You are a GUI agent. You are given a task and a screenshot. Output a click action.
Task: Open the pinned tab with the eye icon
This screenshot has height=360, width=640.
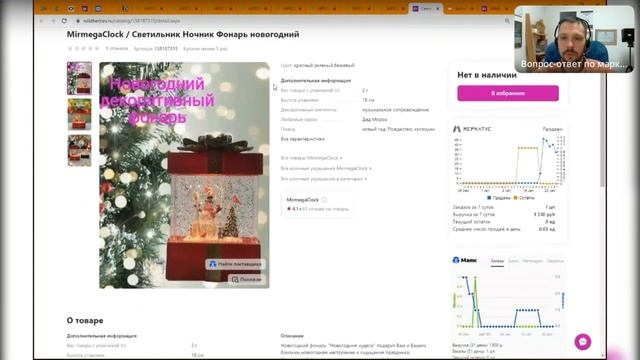[71, 9]
